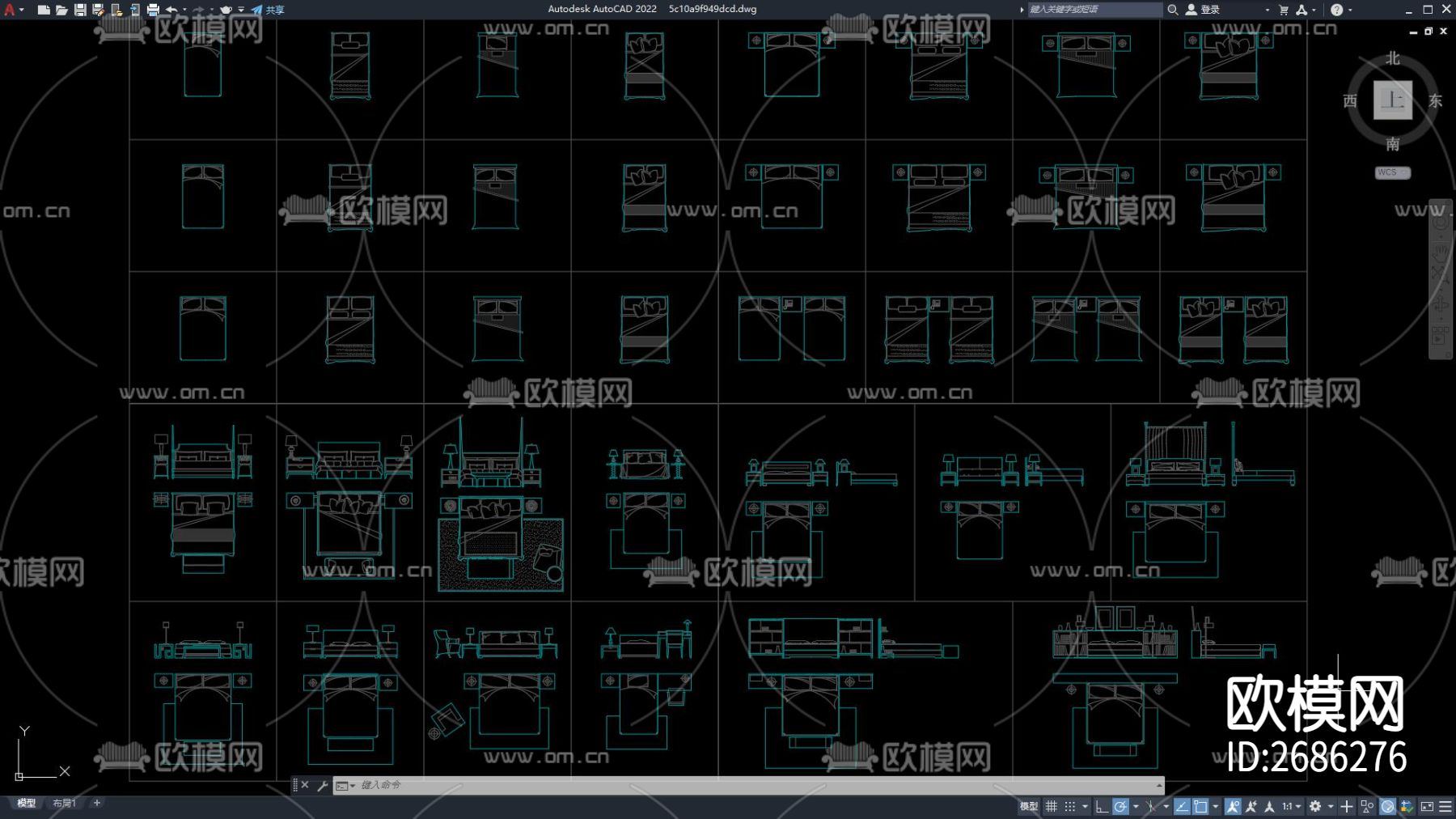
Task: Open the status bar customization menu
Action: point(1445,806)
